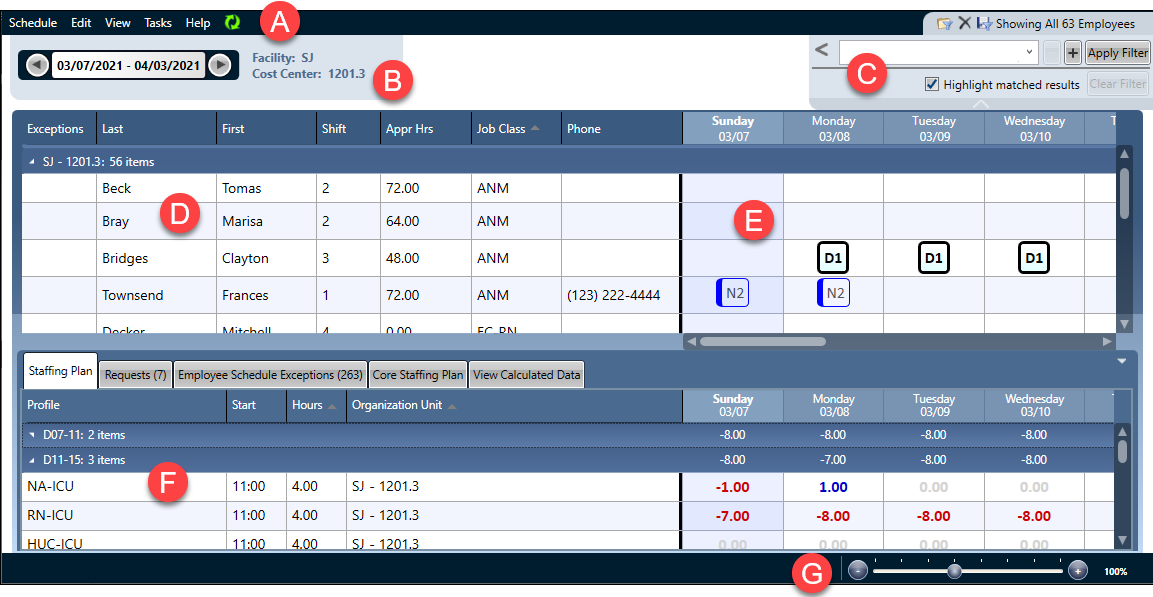The image size is (1153, 597).
Task: Open the Tasks menu
Action: pos(158,22)
